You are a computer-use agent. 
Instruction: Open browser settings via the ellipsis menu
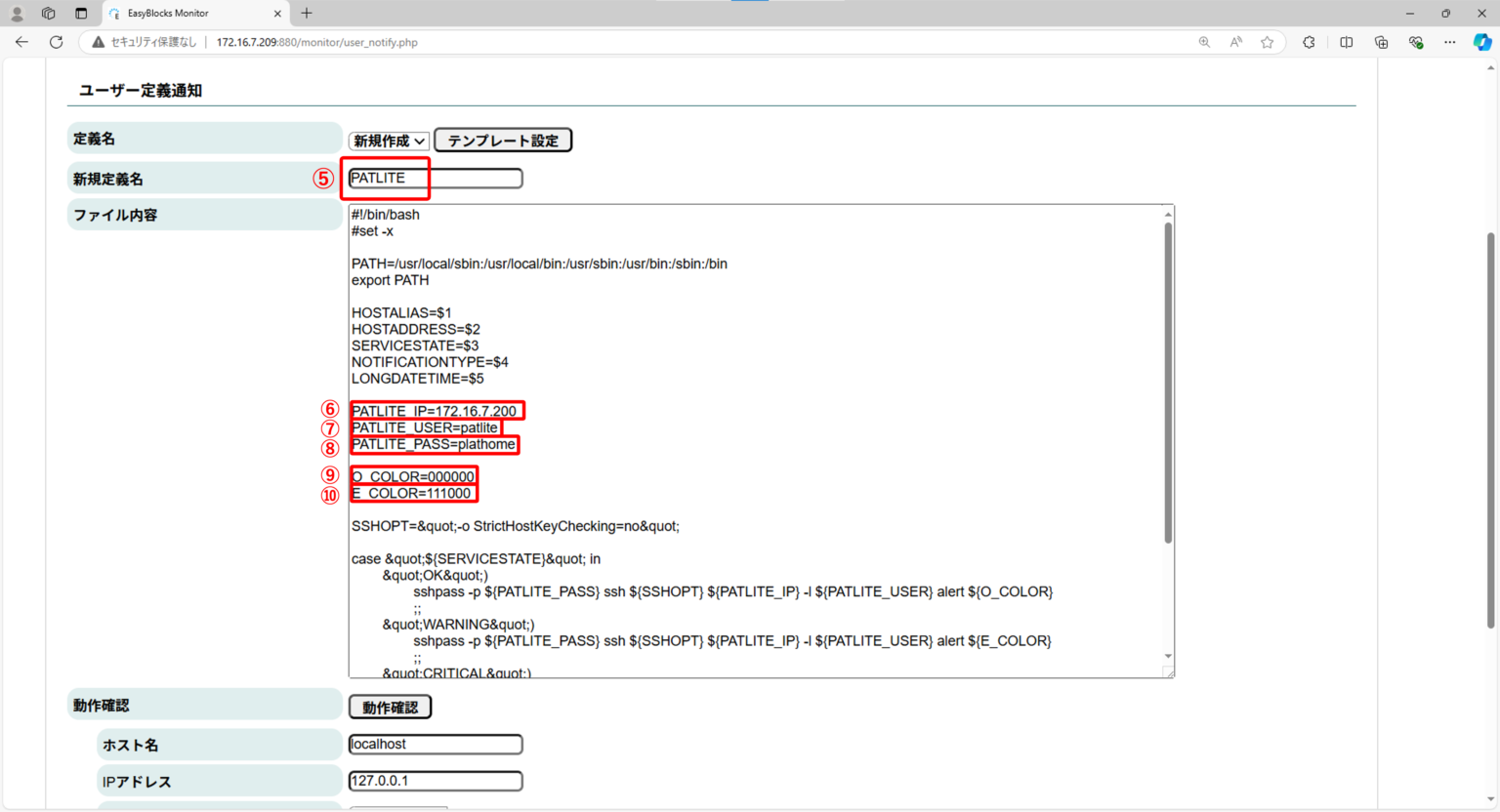pos(1449,42)
